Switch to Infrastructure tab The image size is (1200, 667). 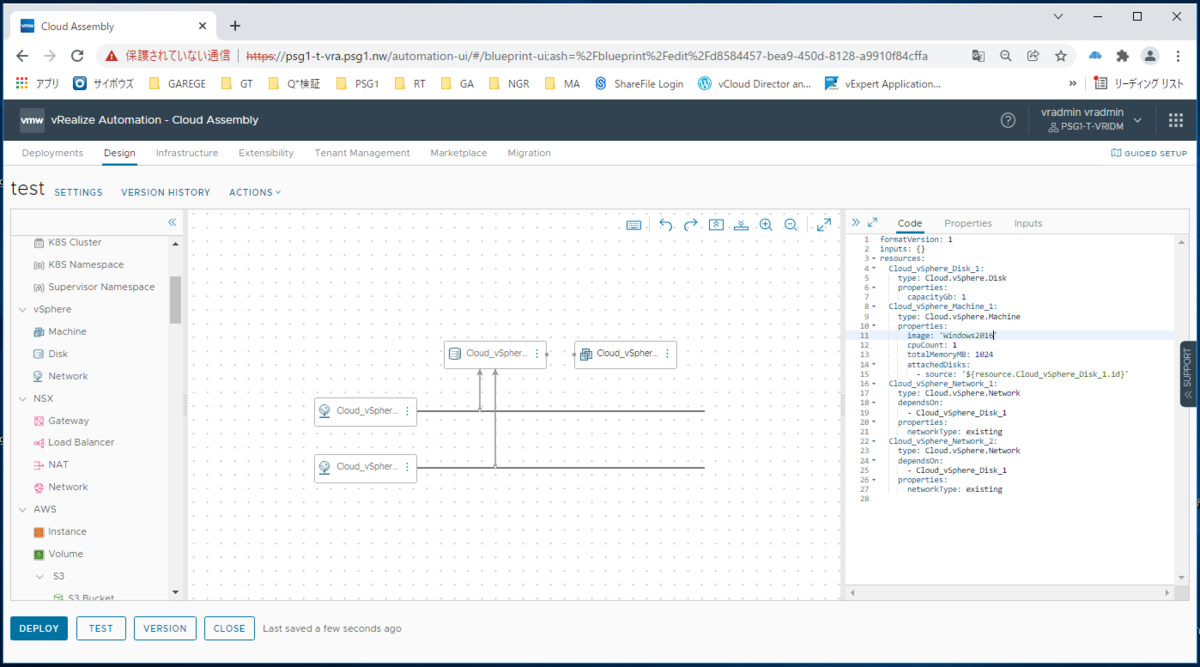pos(187,153)
